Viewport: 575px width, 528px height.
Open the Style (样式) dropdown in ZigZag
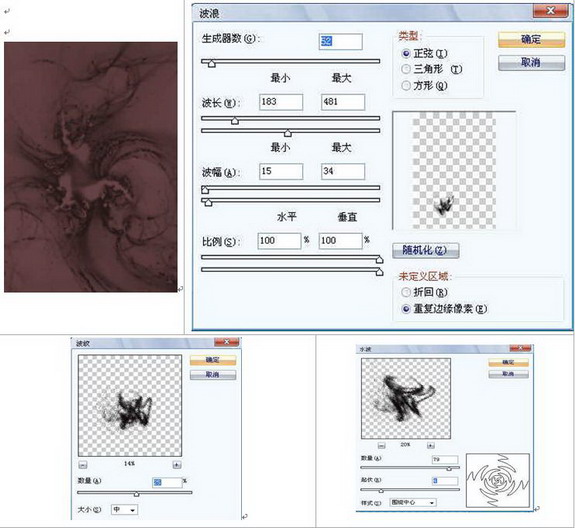(413, 502)
